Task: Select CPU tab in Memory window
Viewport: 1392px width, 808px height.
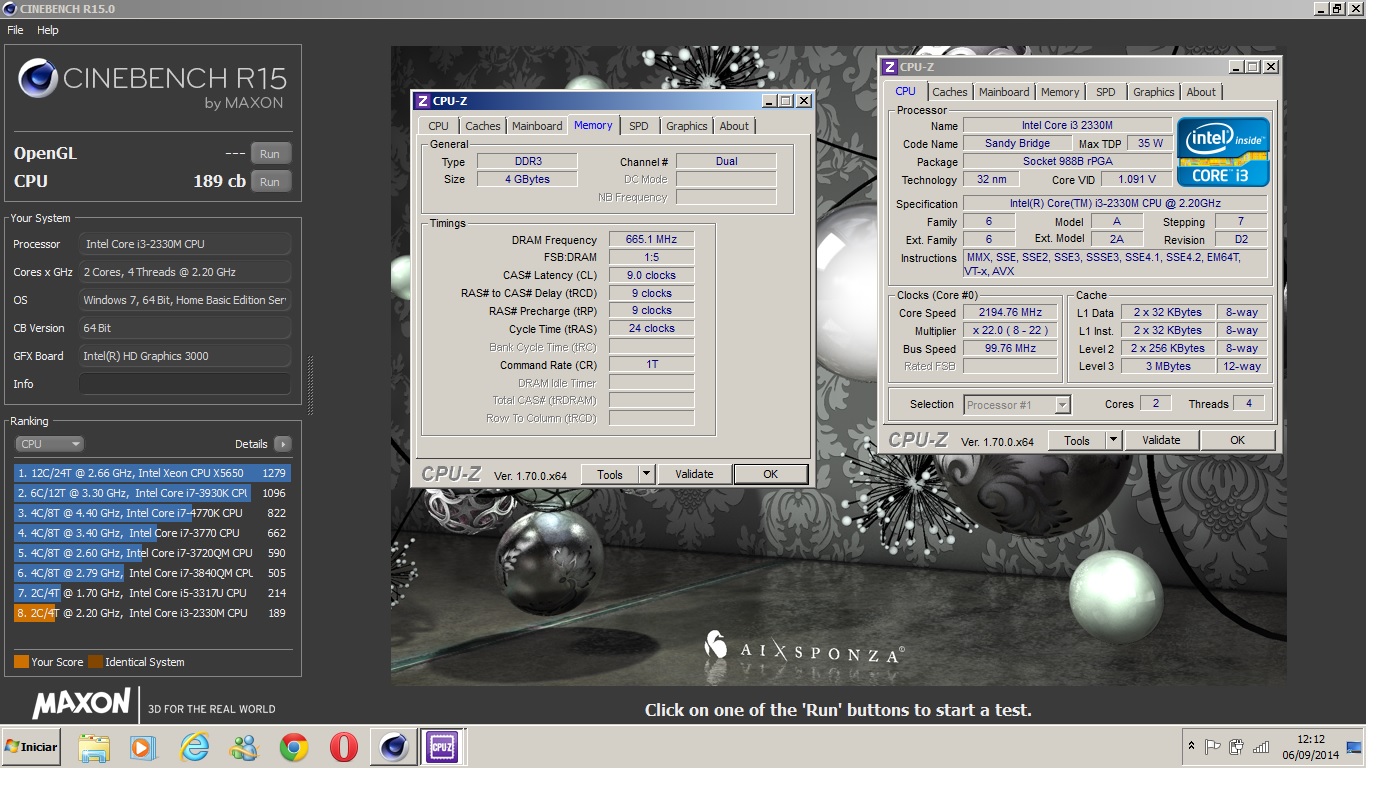Action: click(x=439, y=126)
